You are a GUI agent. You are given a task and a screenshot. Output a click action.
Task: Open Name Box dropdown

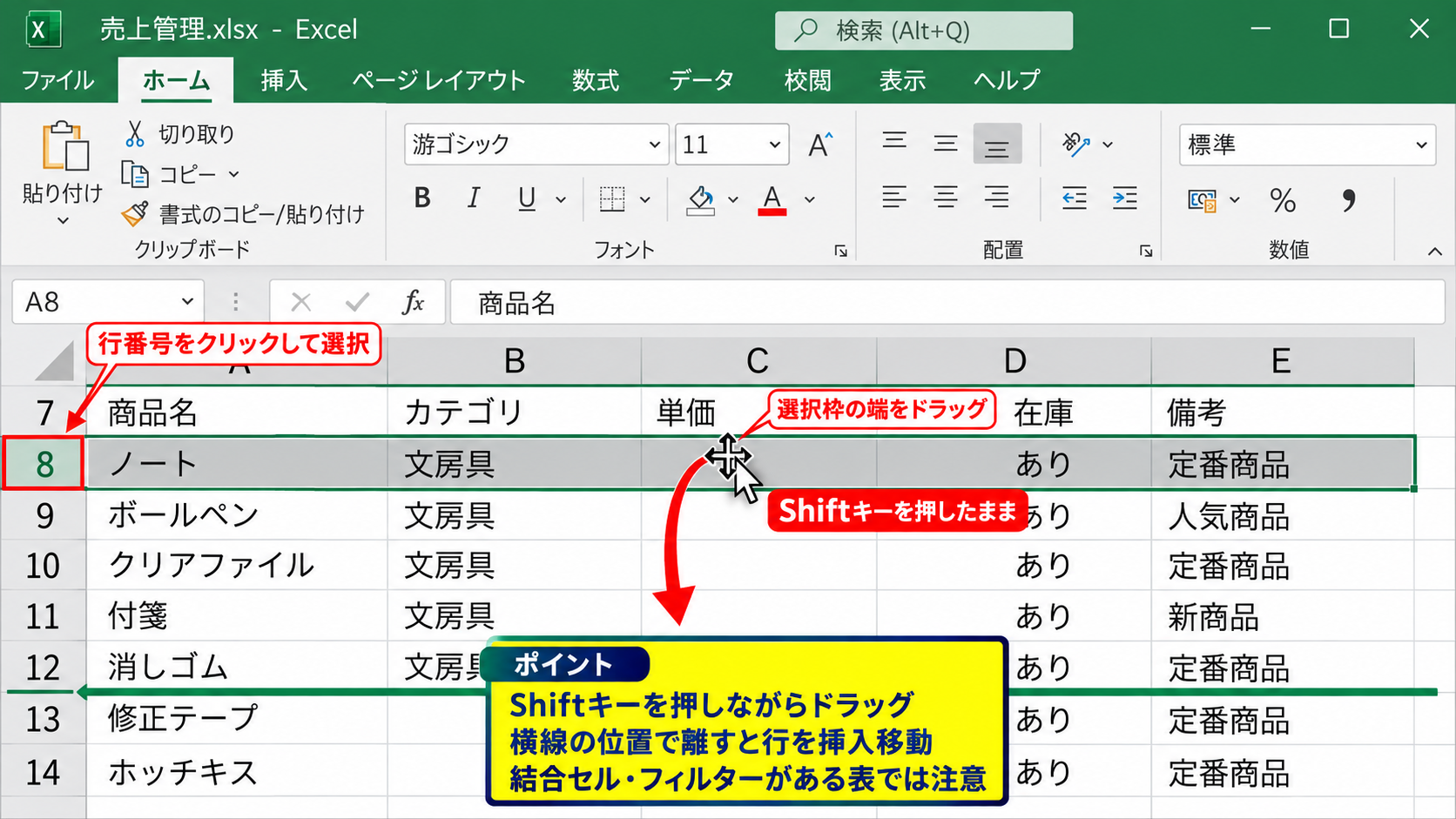187,302
